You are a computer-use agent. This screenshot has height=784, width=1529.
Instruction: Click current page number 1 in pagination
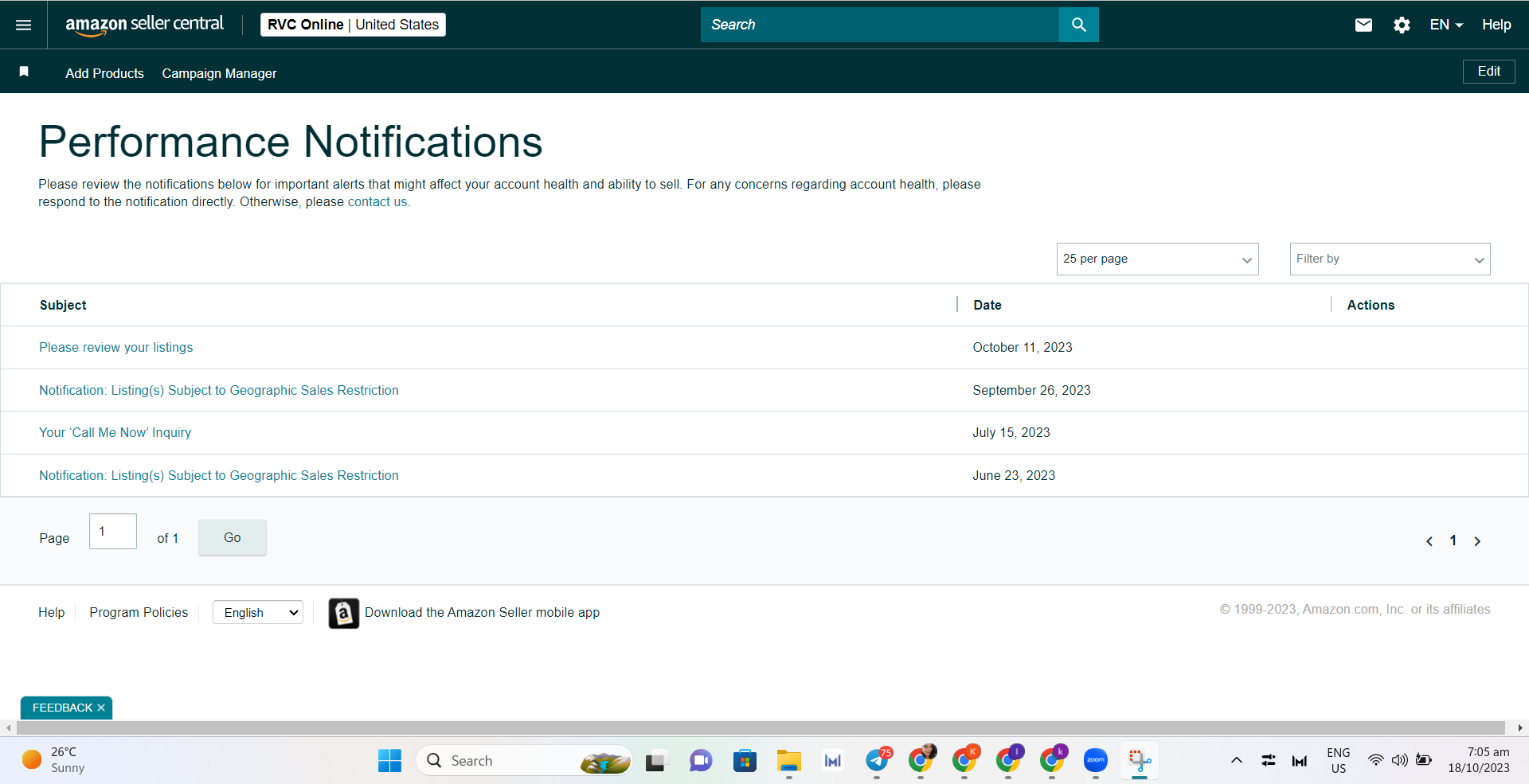point(1453,541)
